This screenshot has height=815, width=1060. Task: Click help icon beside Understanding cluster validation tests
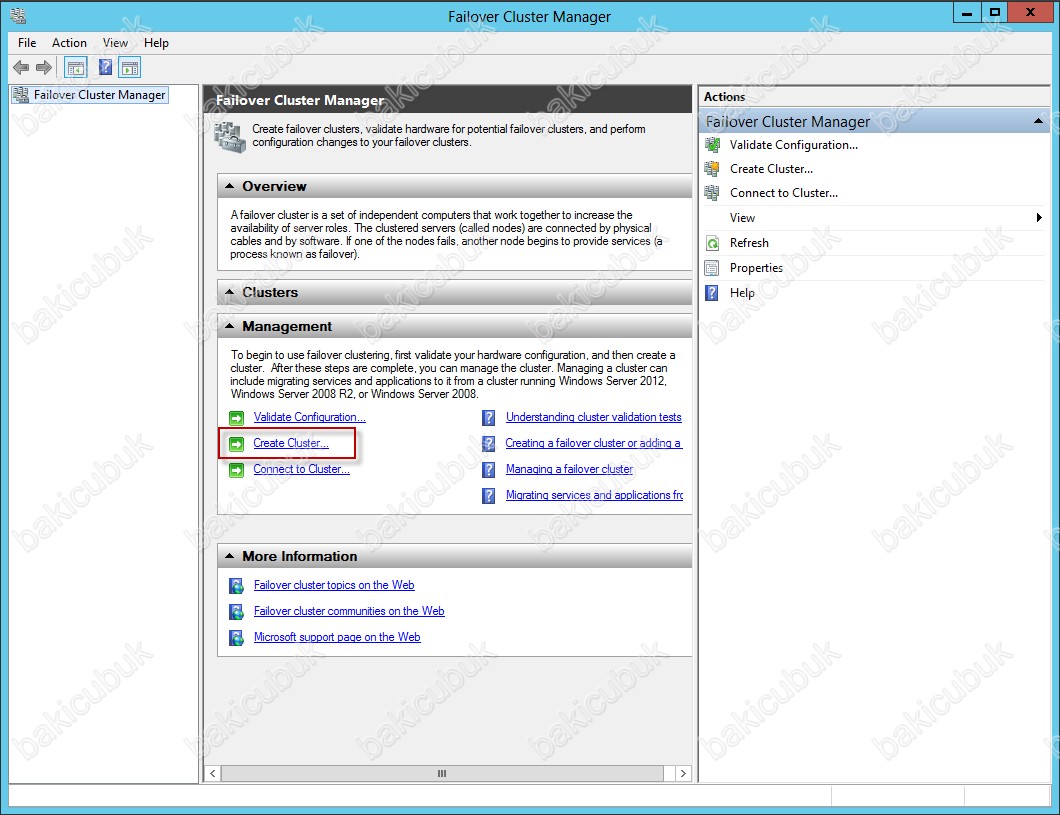(489, 418)
